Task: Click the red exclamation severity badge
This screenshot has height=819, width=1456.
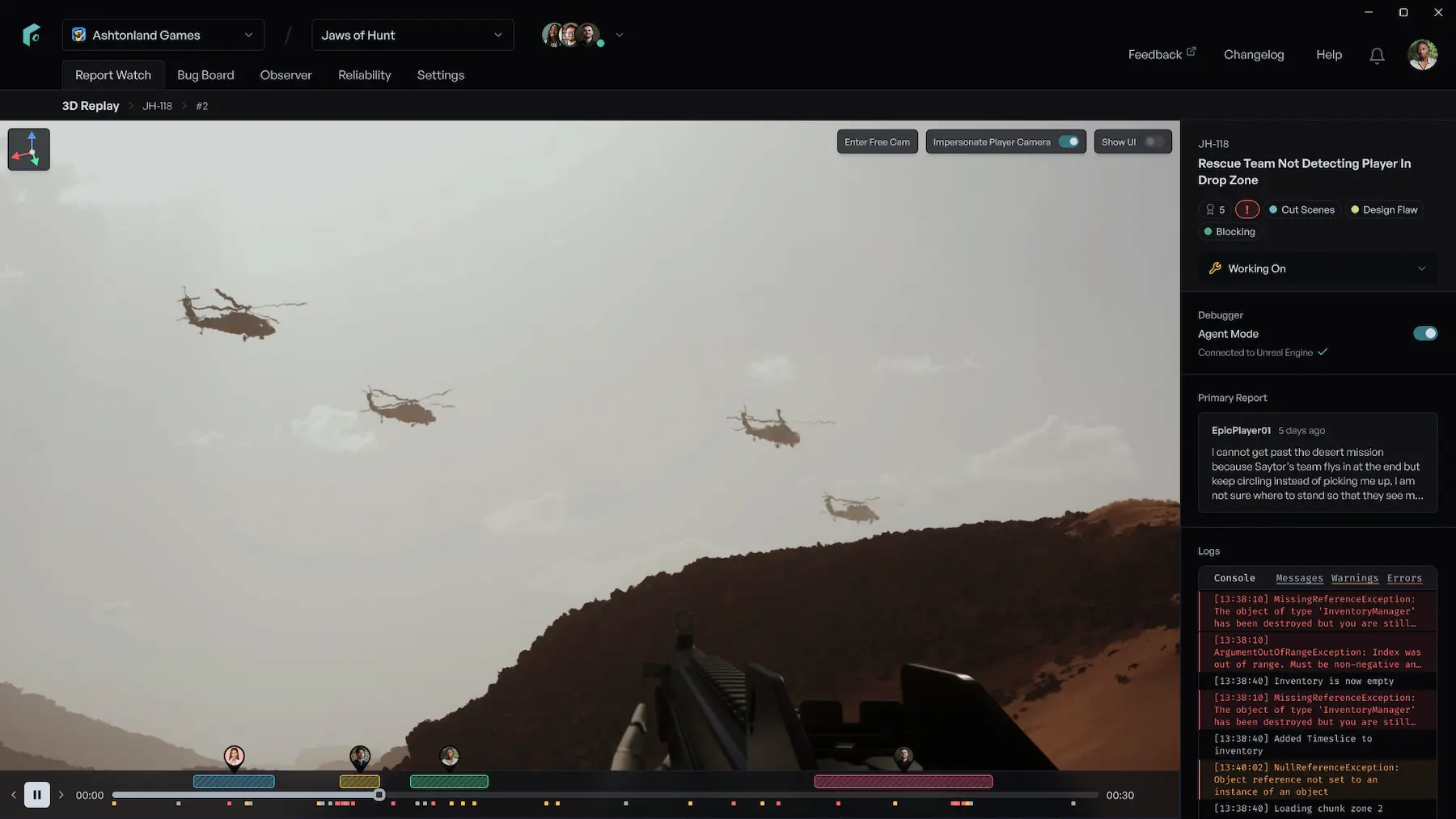Action: click(1246, 209)
